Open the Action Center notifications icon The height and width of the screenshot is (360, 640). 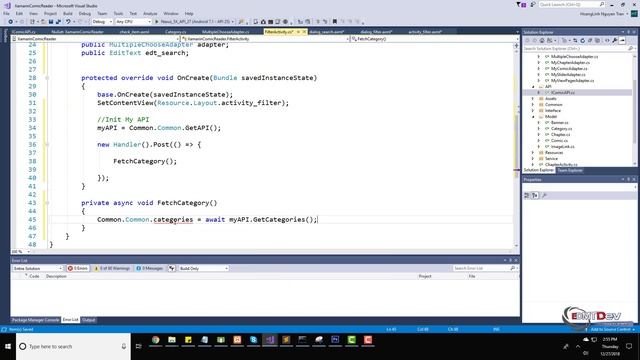(629, 346)
